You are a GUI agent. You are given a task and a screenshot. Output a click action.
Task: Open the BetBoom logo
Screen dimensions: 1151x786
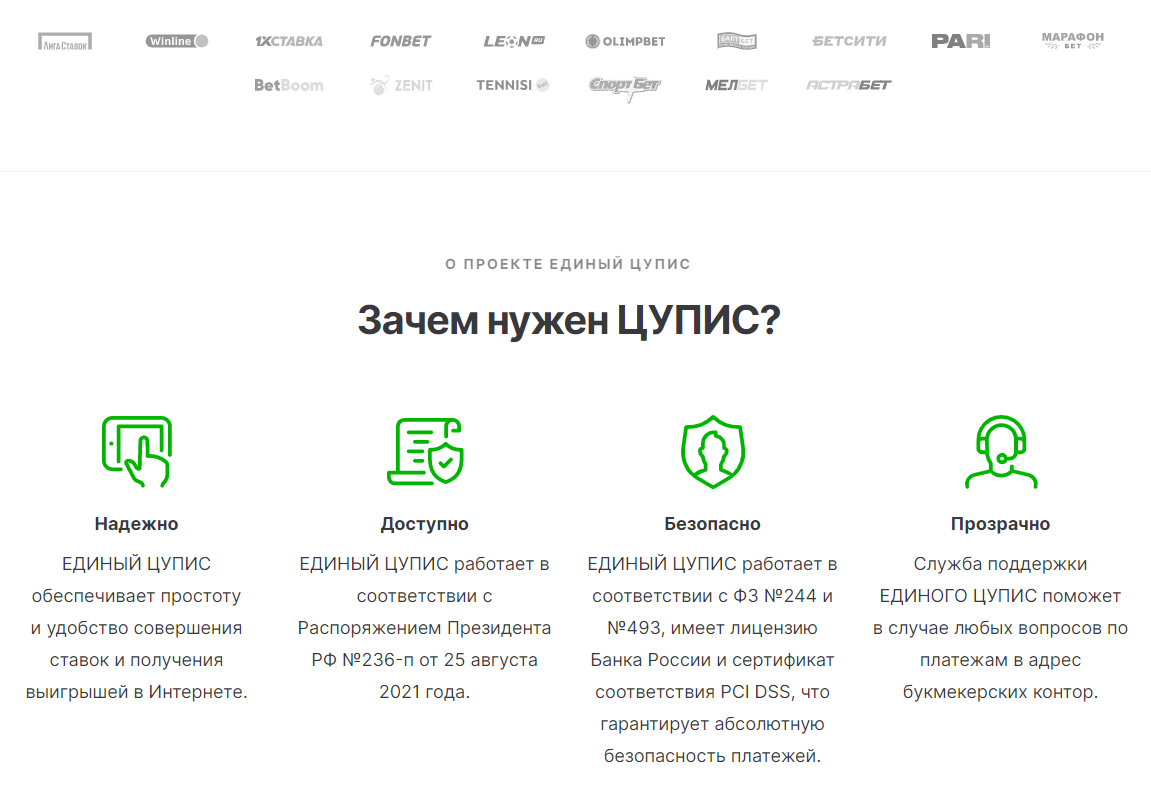pos(288,85)
